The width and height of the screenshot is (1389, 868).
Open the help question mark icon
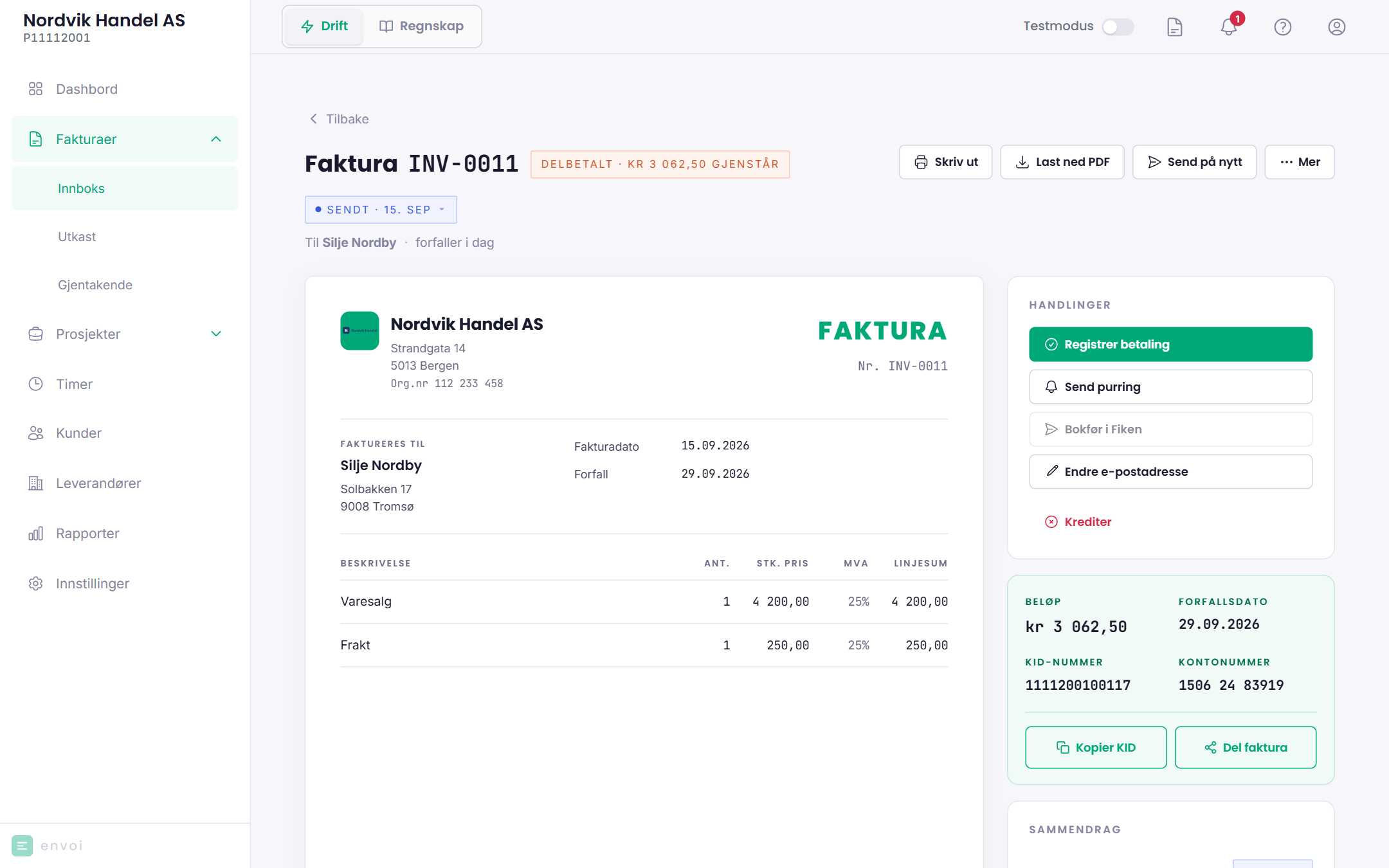point(1282,26)
